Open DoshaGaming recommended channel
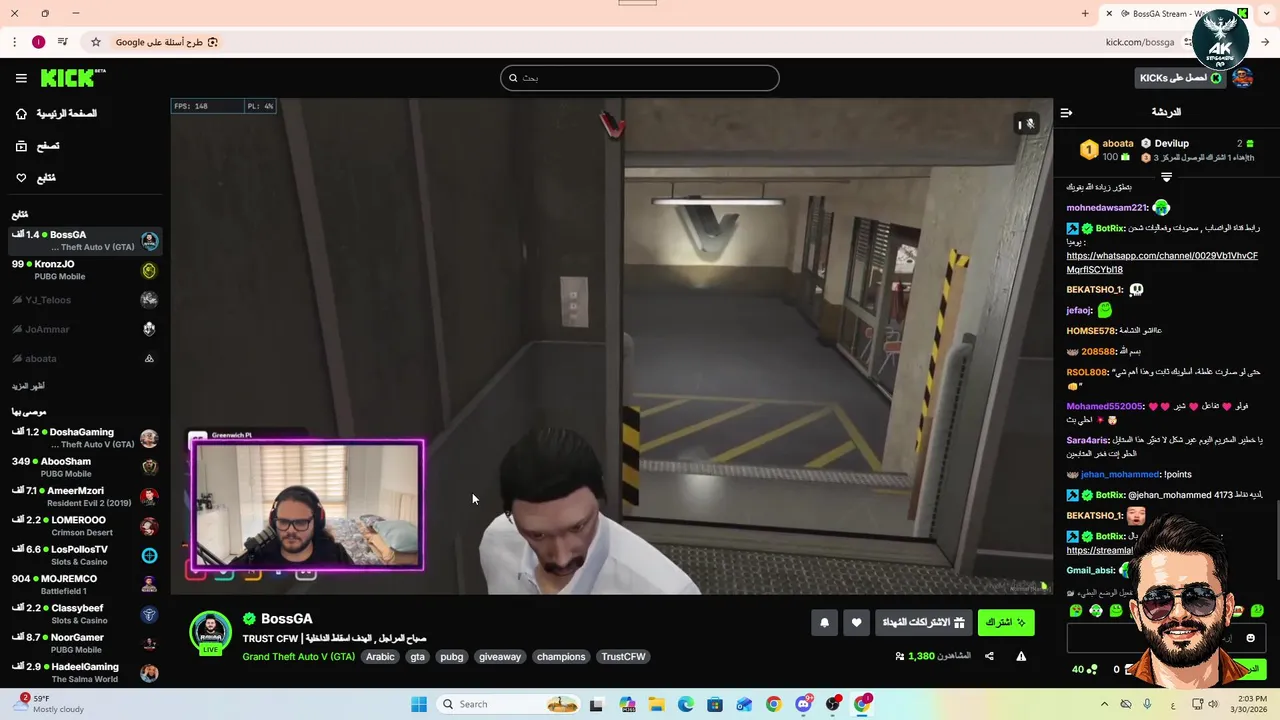This screenshot has height=720, width=1280. coord(84,438)
